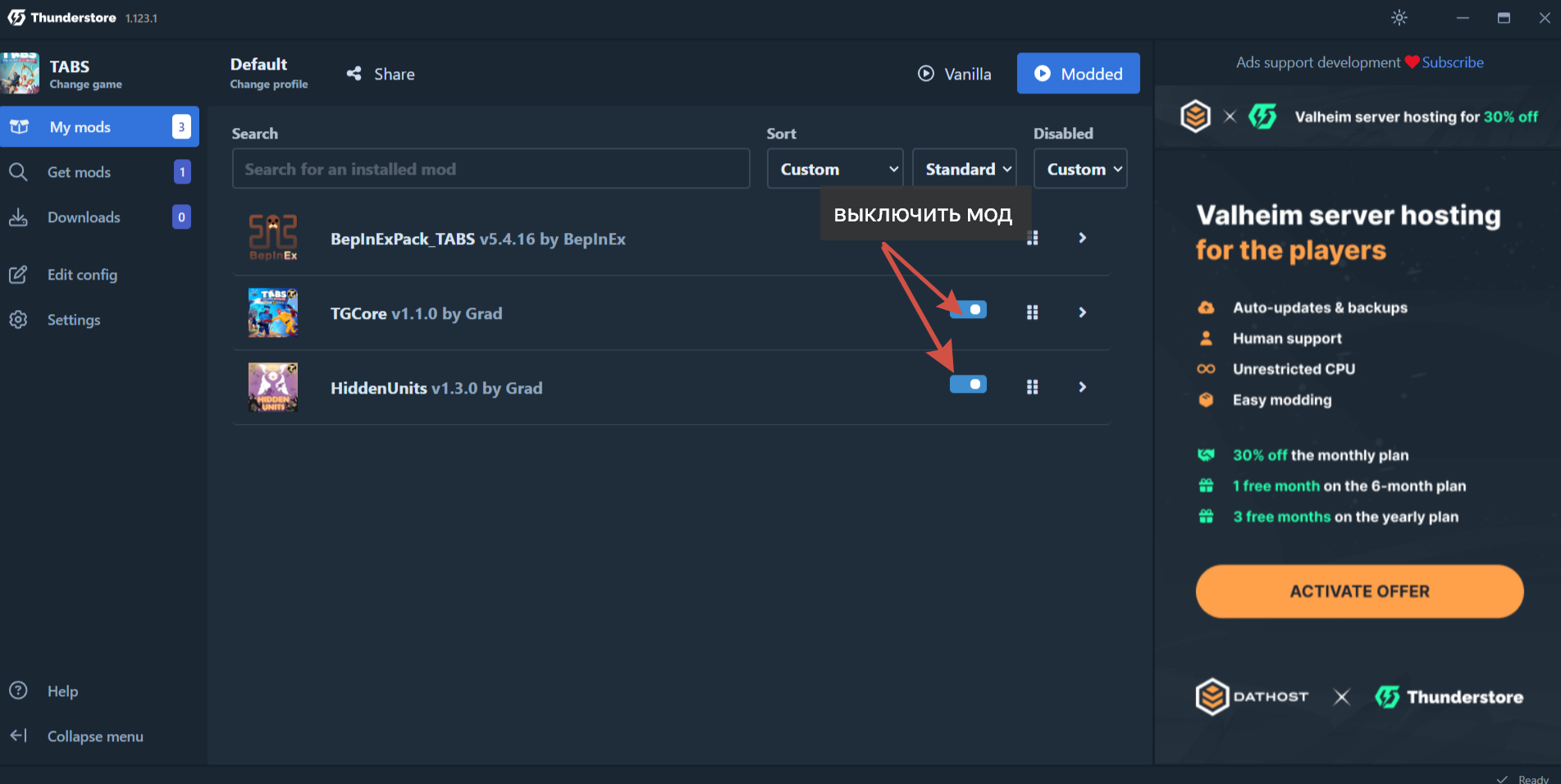Click the Vanilla play circle icon
The image size is (1561, 784).
click(926, 74)
